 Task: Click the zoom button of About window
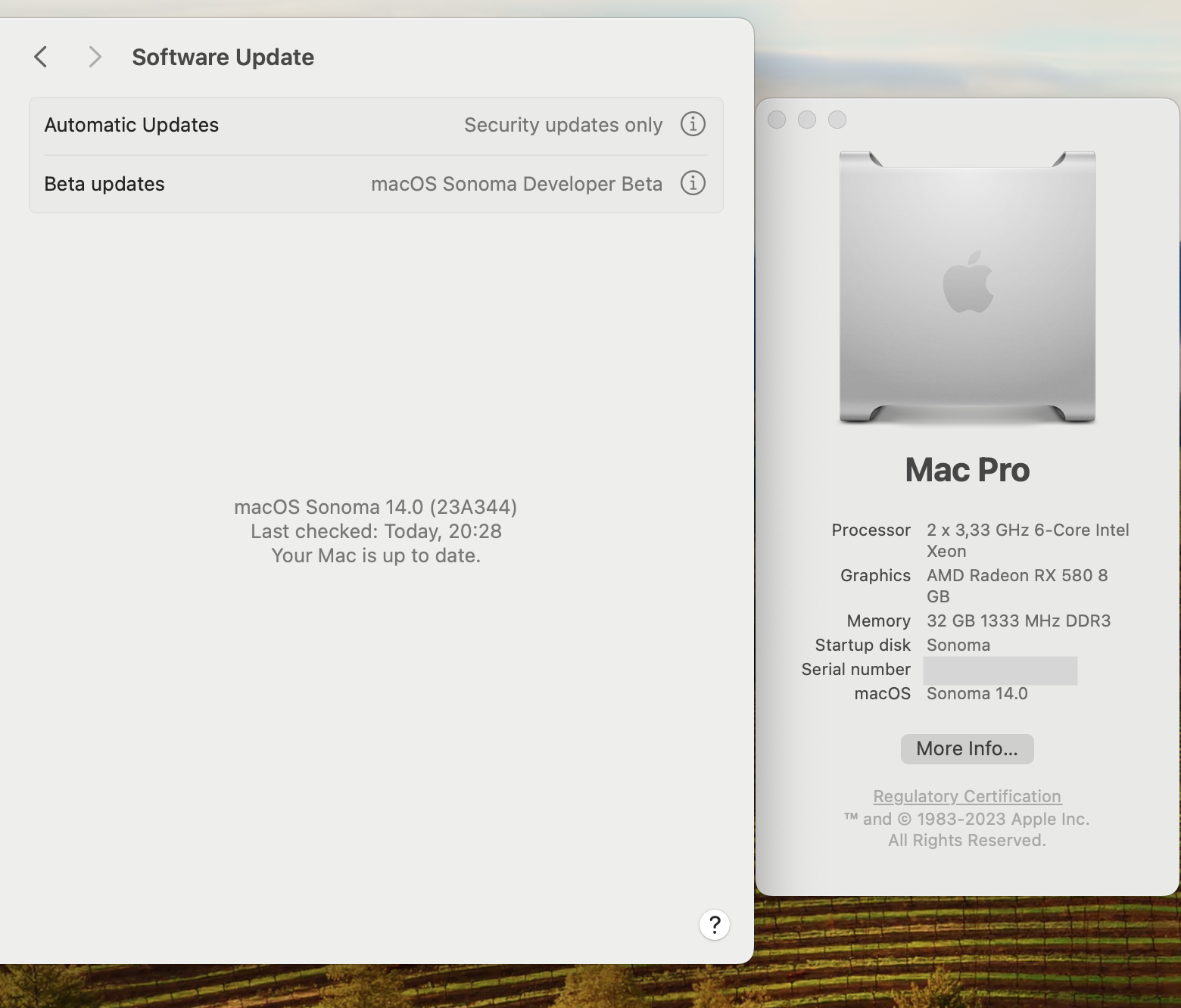tap(837, 120)
